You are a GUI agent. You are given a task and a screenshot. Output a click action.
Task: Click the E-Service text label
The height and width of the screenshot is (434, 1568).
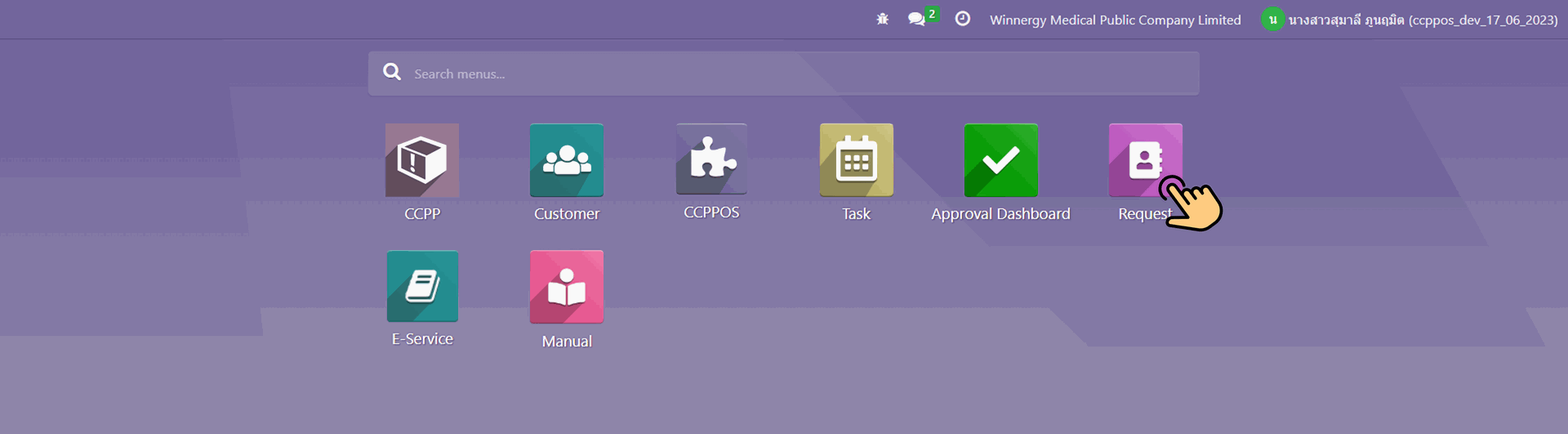click(422, 339)
